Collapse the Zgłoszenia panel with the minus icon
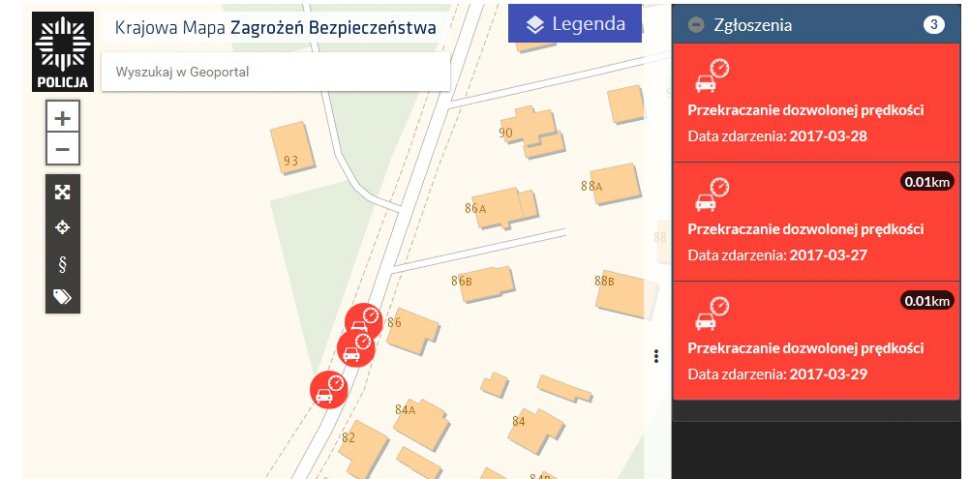Image resolution: width=970 pixels, height=479 pixels. tap(697, 25)
